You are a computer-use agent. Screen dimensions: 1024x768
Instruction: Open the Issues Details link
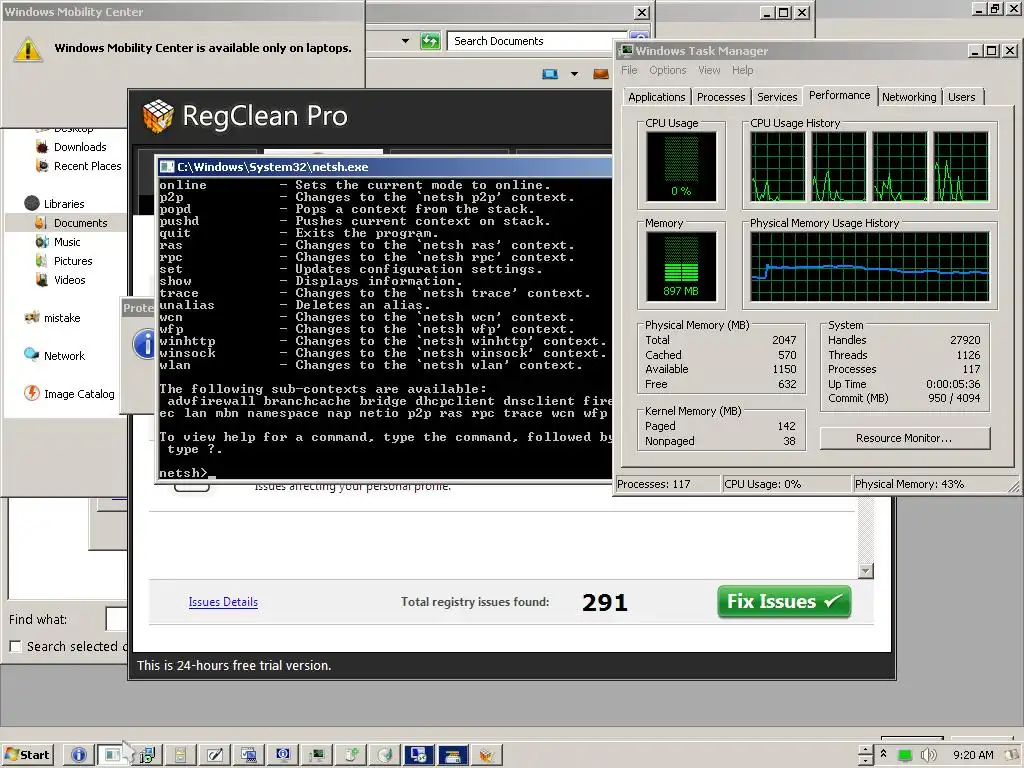pyautogui.click(x=223, y=602)
